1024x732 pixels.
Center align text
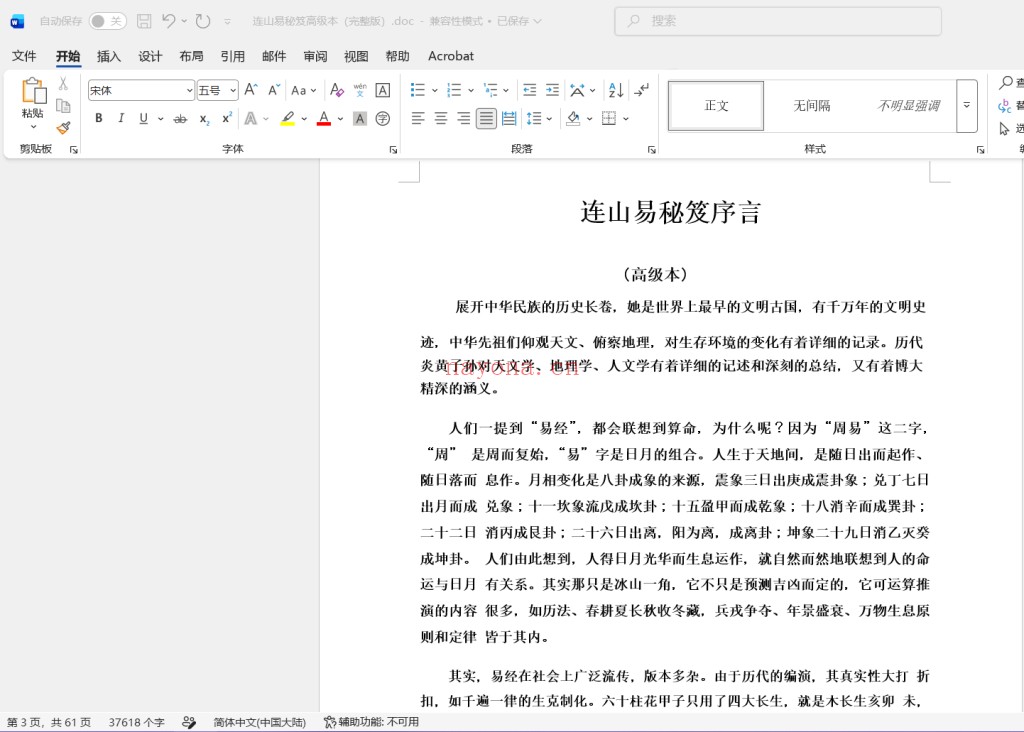point(441,119)
